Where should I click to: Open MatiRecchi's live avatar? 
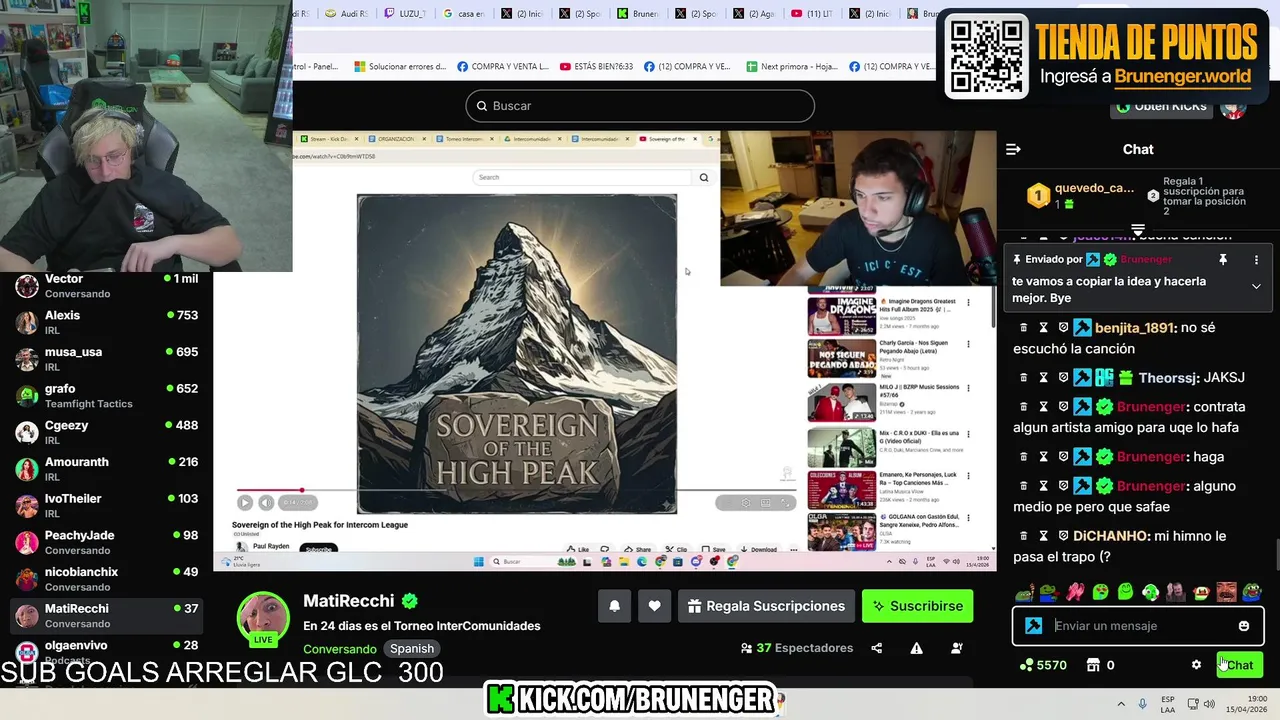(x=263, y=617)
